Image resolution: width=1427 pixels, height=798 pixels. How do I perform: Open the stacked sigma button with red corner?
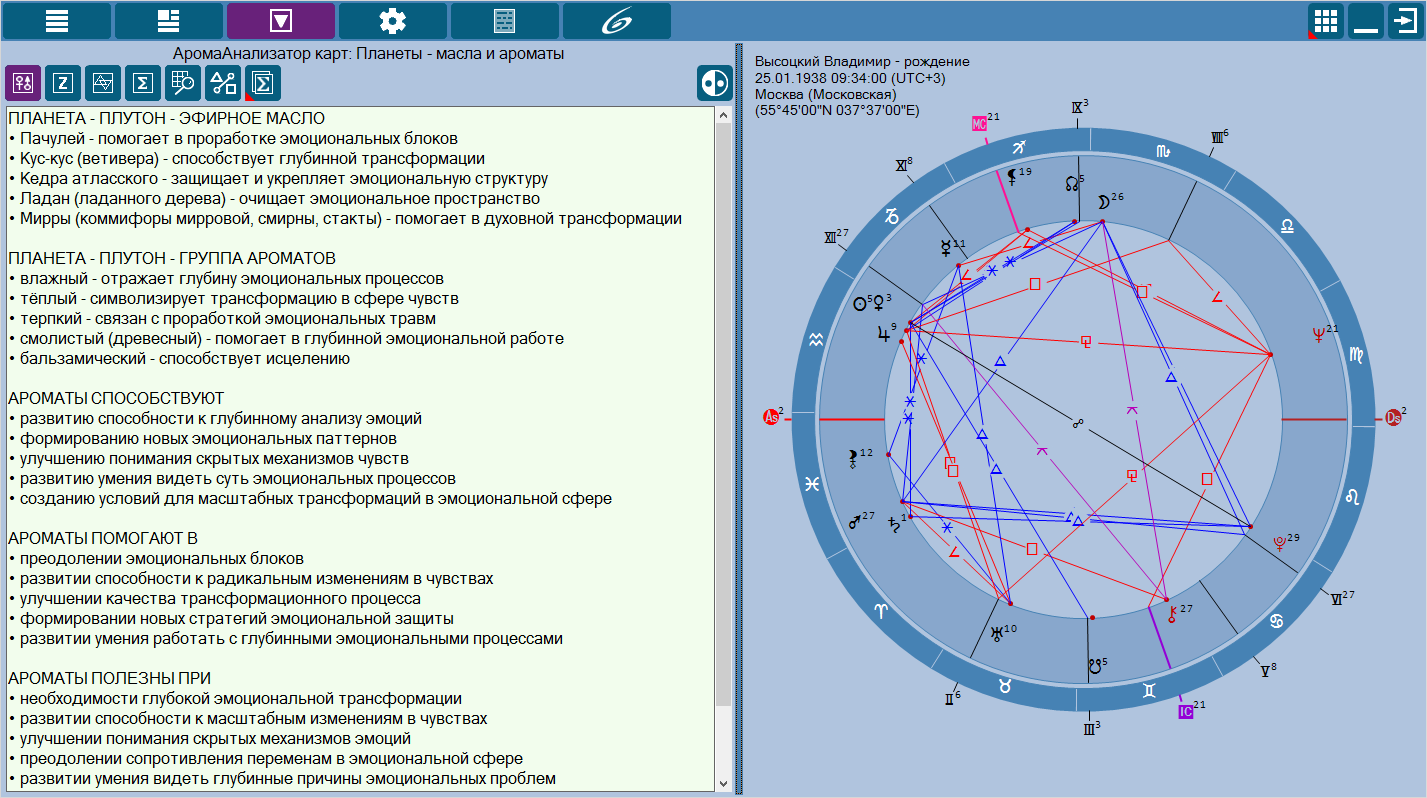[263, 84]
